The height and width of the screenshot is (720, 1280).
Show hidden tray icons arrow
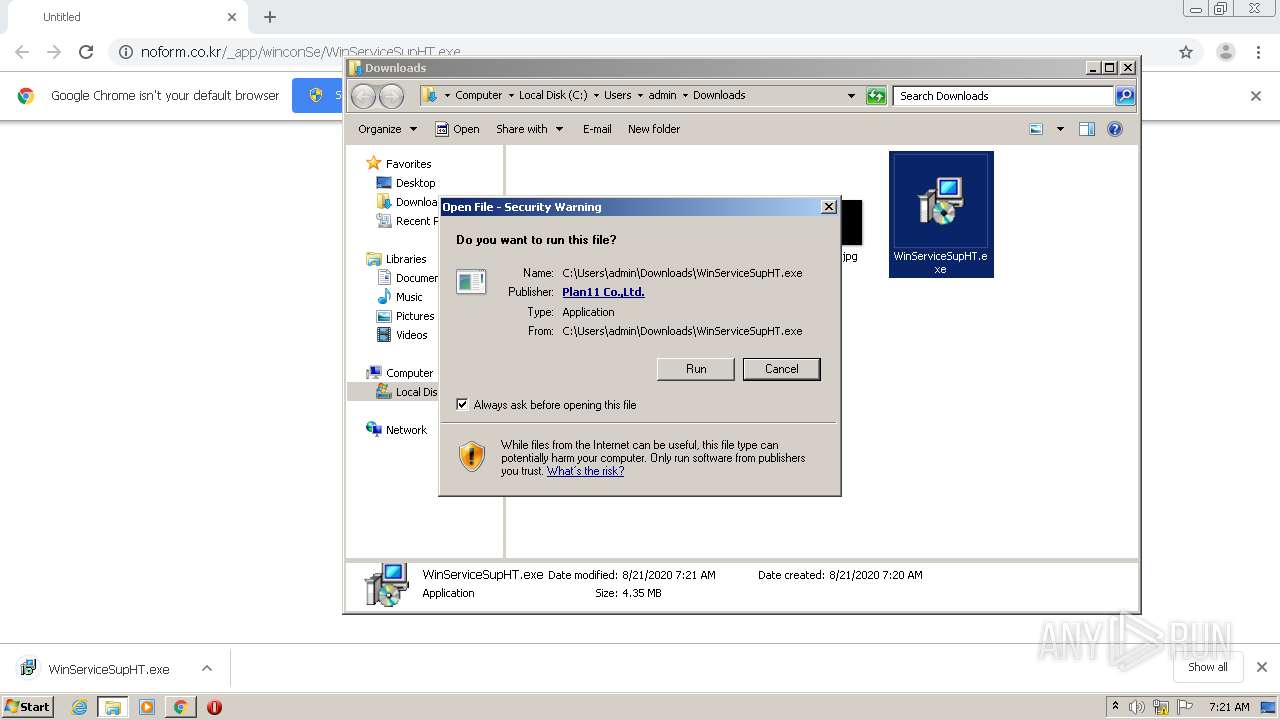click(x=1116, y=707)
